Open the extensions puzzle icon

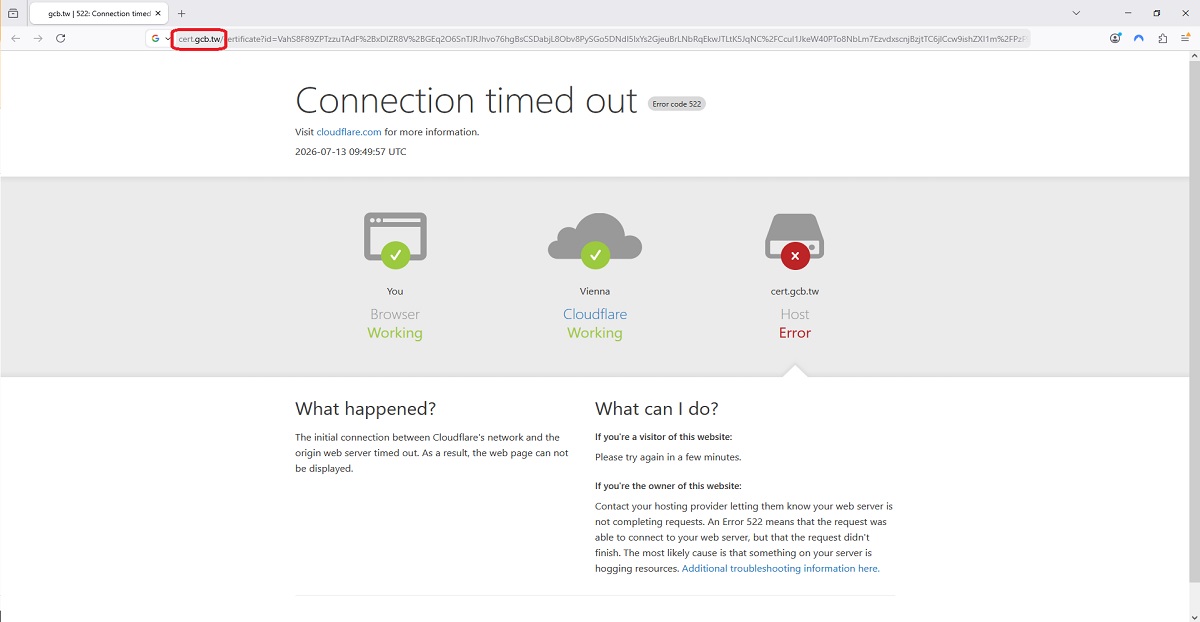point(1162,38)
